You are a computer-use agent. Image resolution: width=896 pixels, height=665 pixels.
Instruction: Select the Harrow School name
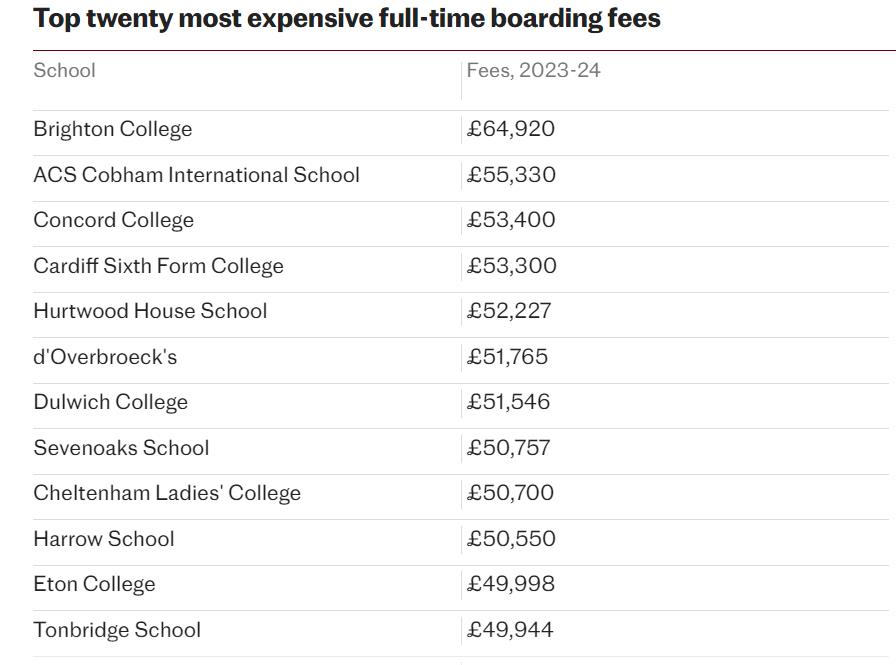pos(104,539)
